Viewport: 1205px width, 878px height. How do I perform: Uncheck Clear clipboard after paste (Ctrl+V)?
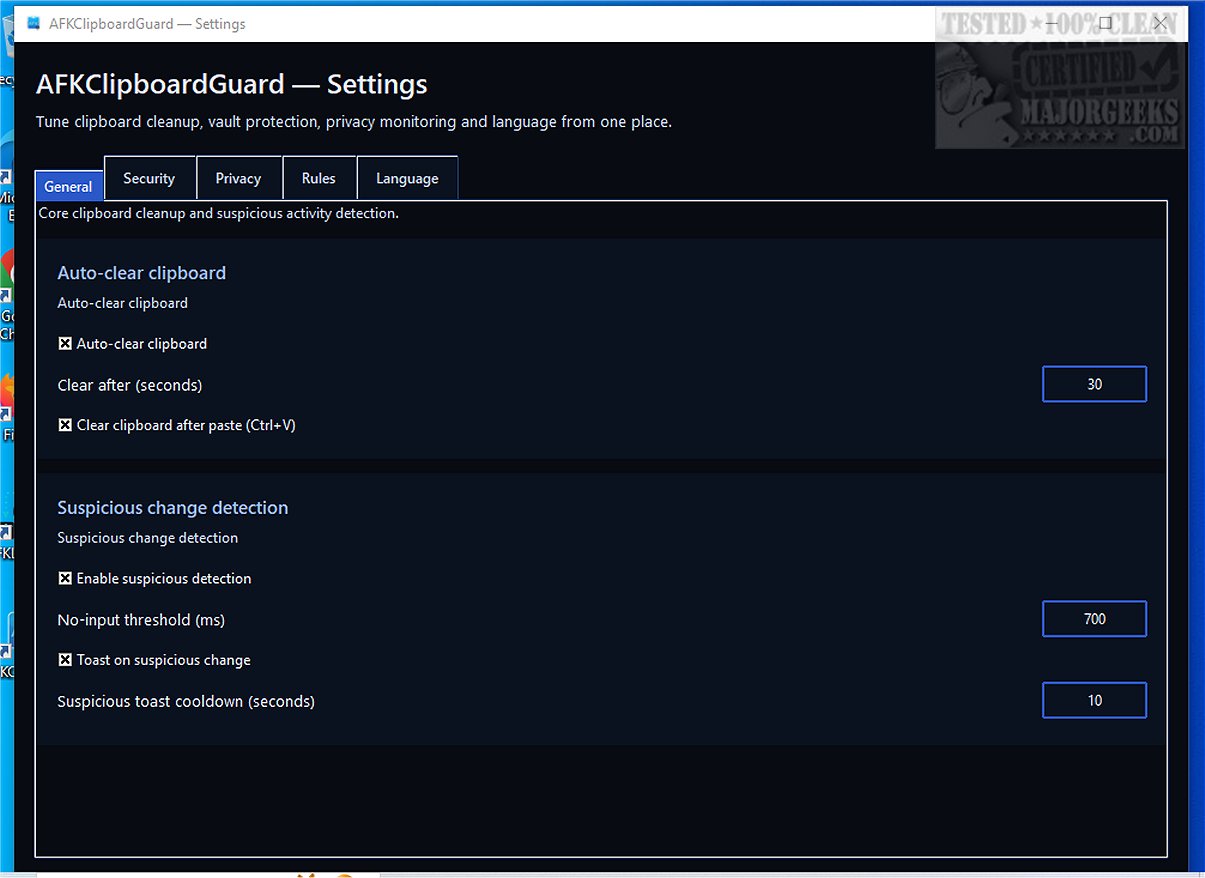(x=65, y=425)
